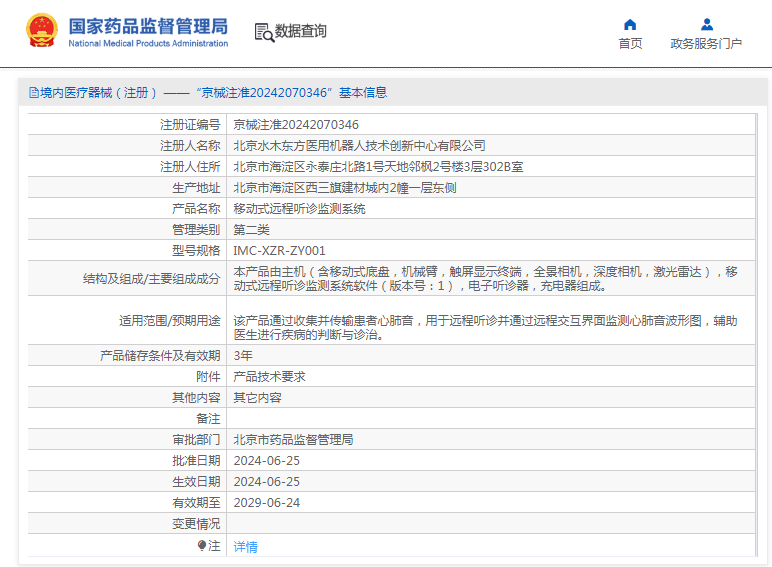Select product name 移动式远程听诊监测系统
Screen dimensions: 772x567
pyautogui.click(x=299, y=209)
